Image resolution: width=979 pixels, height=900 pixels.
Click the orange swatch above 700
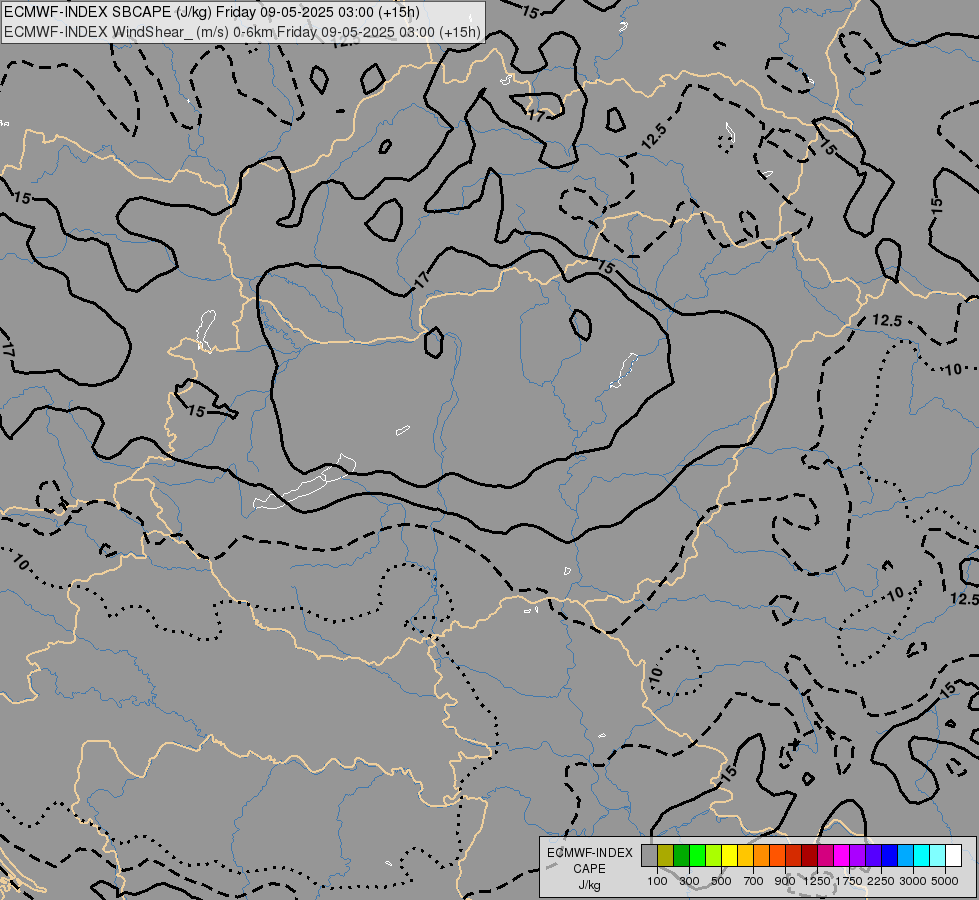tap(762, 855)
